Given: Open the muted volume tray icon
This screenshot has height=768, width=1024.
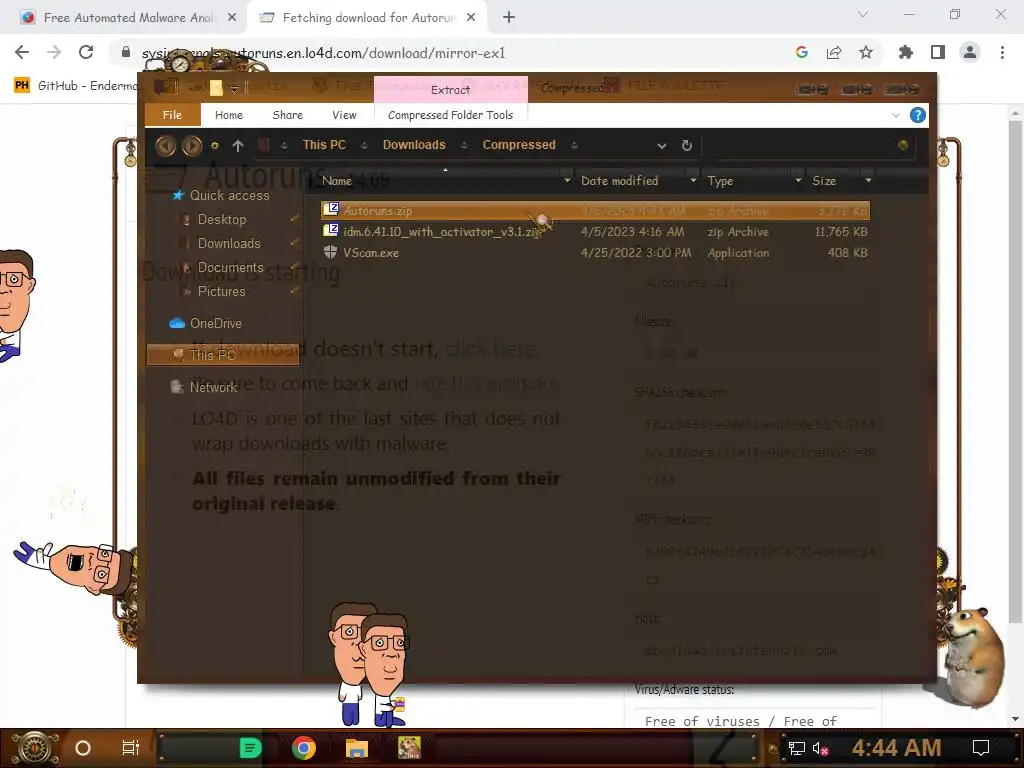Looking at the screenshot, I should click(820, 748).
